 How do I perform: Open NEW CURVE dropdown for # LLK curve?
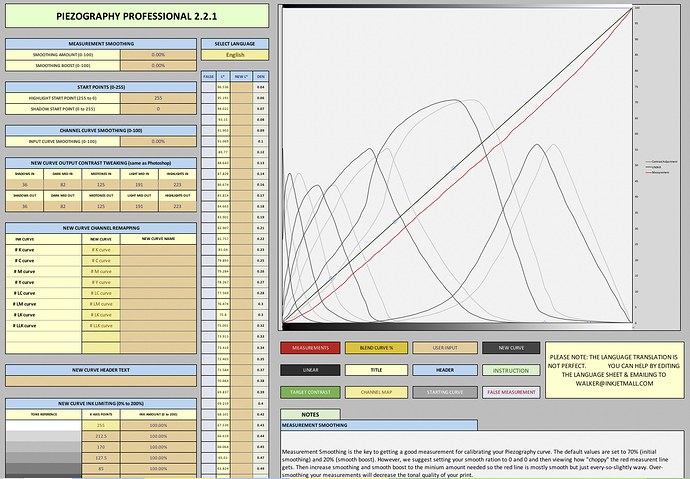pos(101,326)
